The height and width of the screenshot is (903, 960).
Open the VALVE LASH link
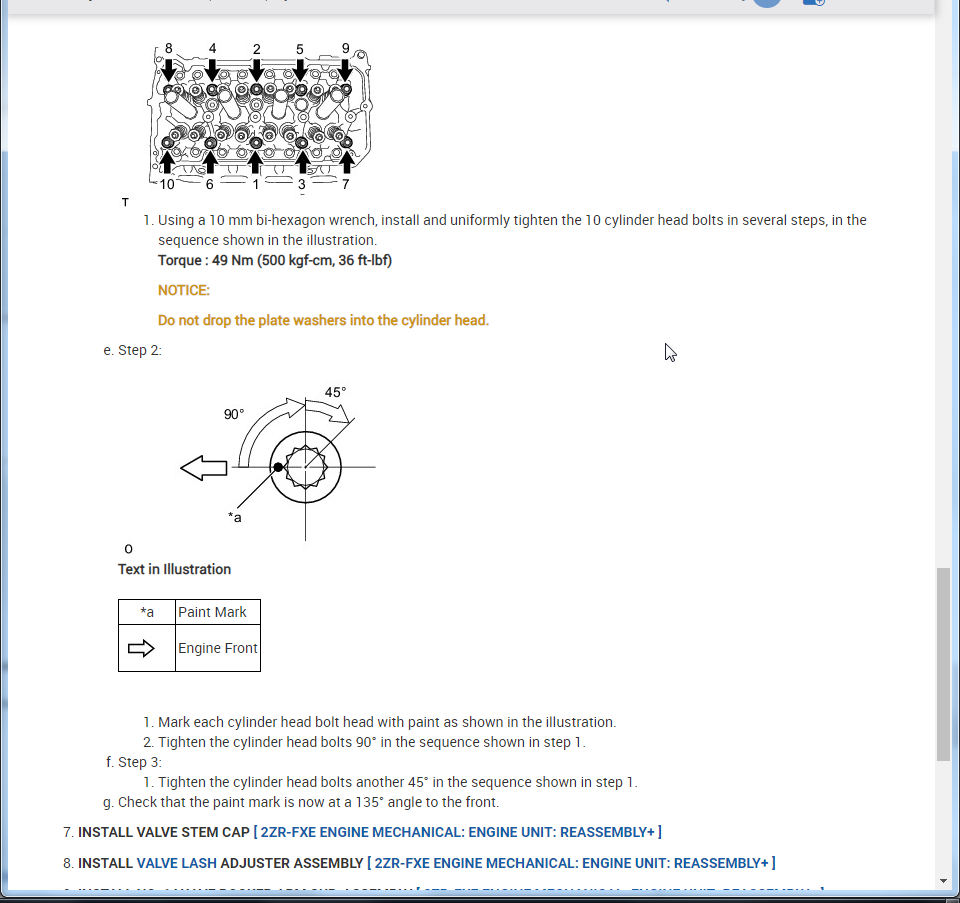(x=176, y=863)
